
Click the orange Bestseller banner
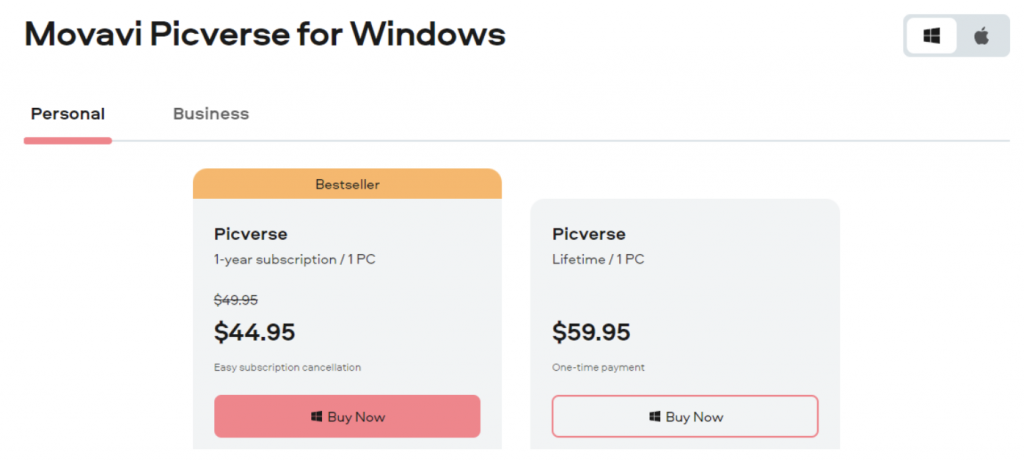[x=347, y=184]
